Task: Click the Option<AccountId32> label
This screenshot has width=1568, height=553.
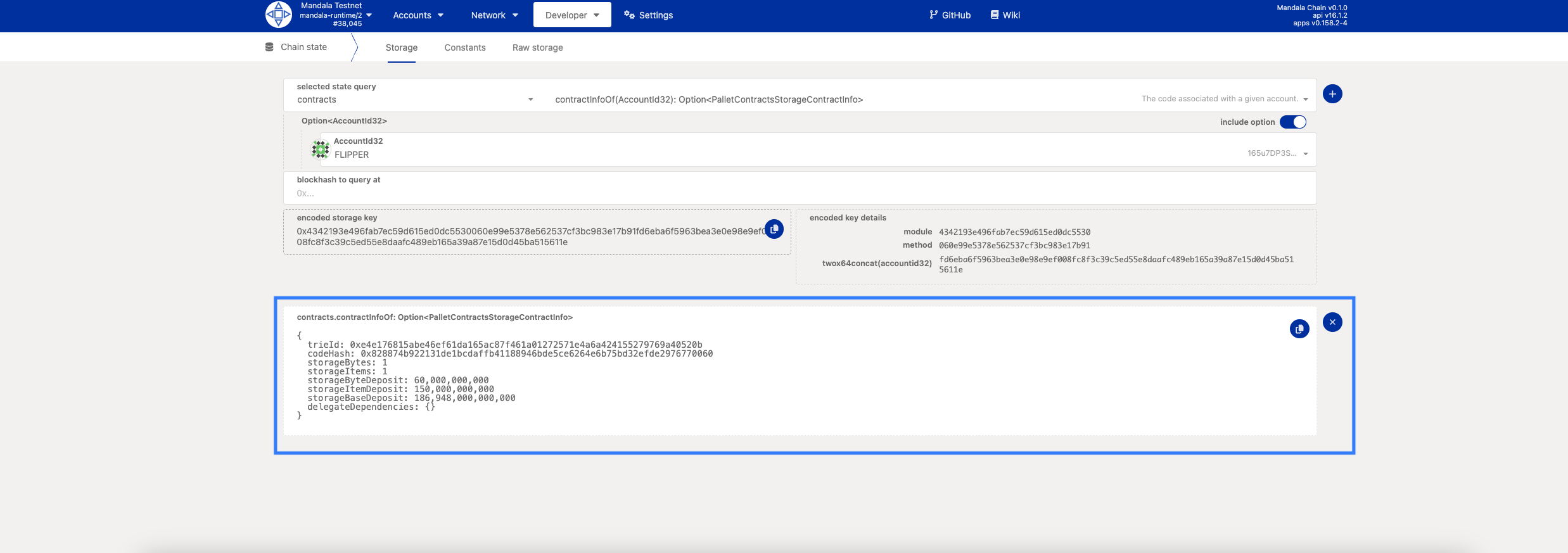Action: [x=344, y=120]
